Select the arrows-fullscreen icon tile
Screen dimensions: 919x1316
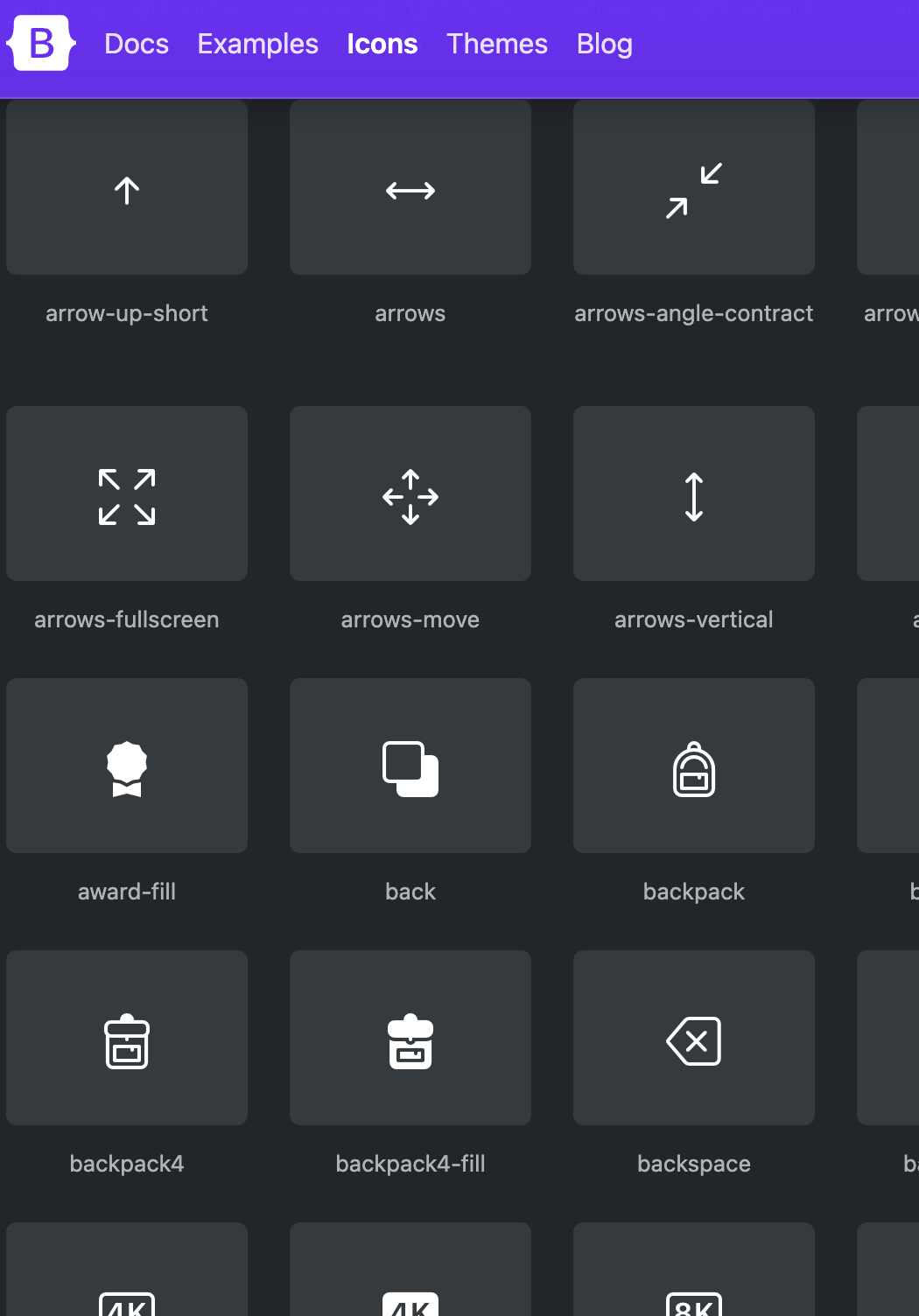click(x=127, y=494)
